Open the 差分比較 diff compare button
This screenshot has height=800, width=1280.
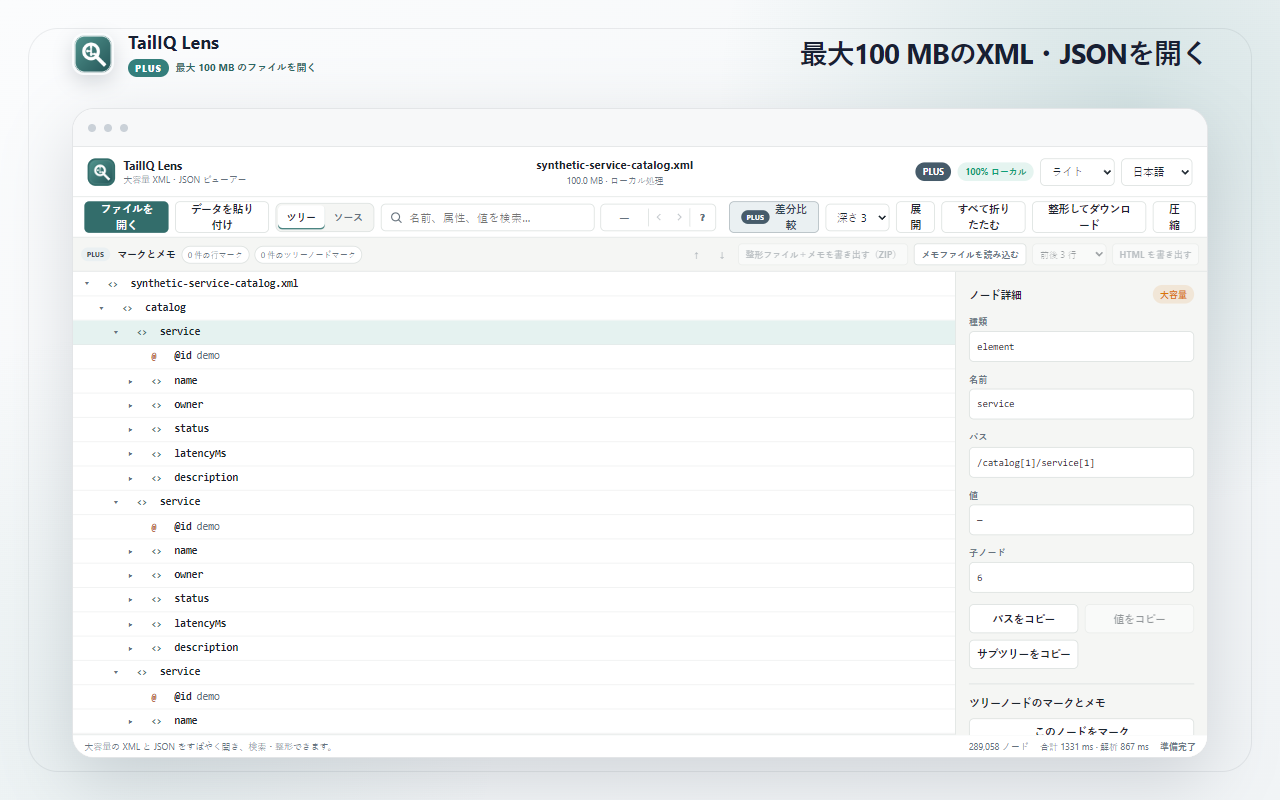pyautogui.click(x=774, y=217)
